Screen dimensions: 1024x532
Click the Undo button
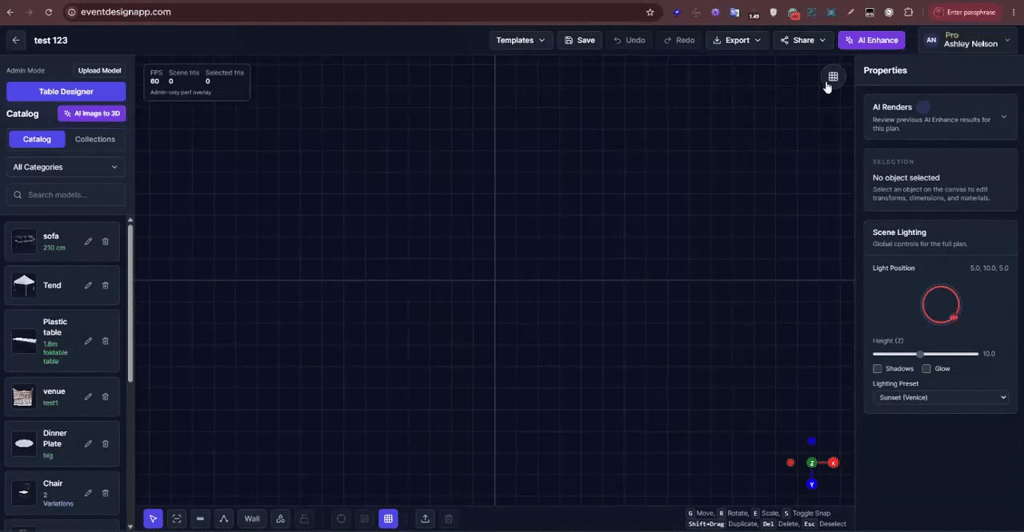pos(629,40)
